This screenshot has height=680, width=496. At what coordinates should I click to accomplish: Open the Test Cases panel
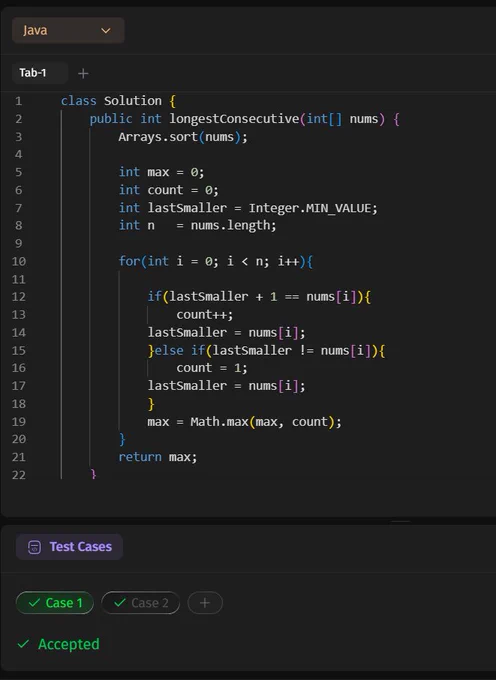(69, 546)
